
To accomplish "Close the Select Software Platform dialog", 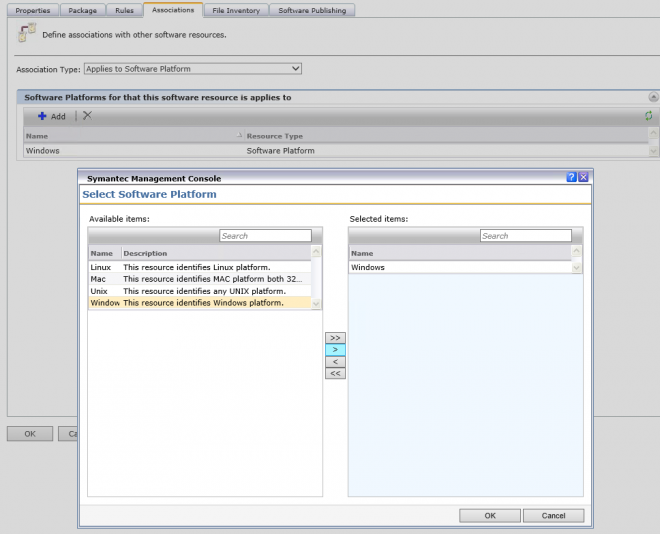I will (583, 177).
